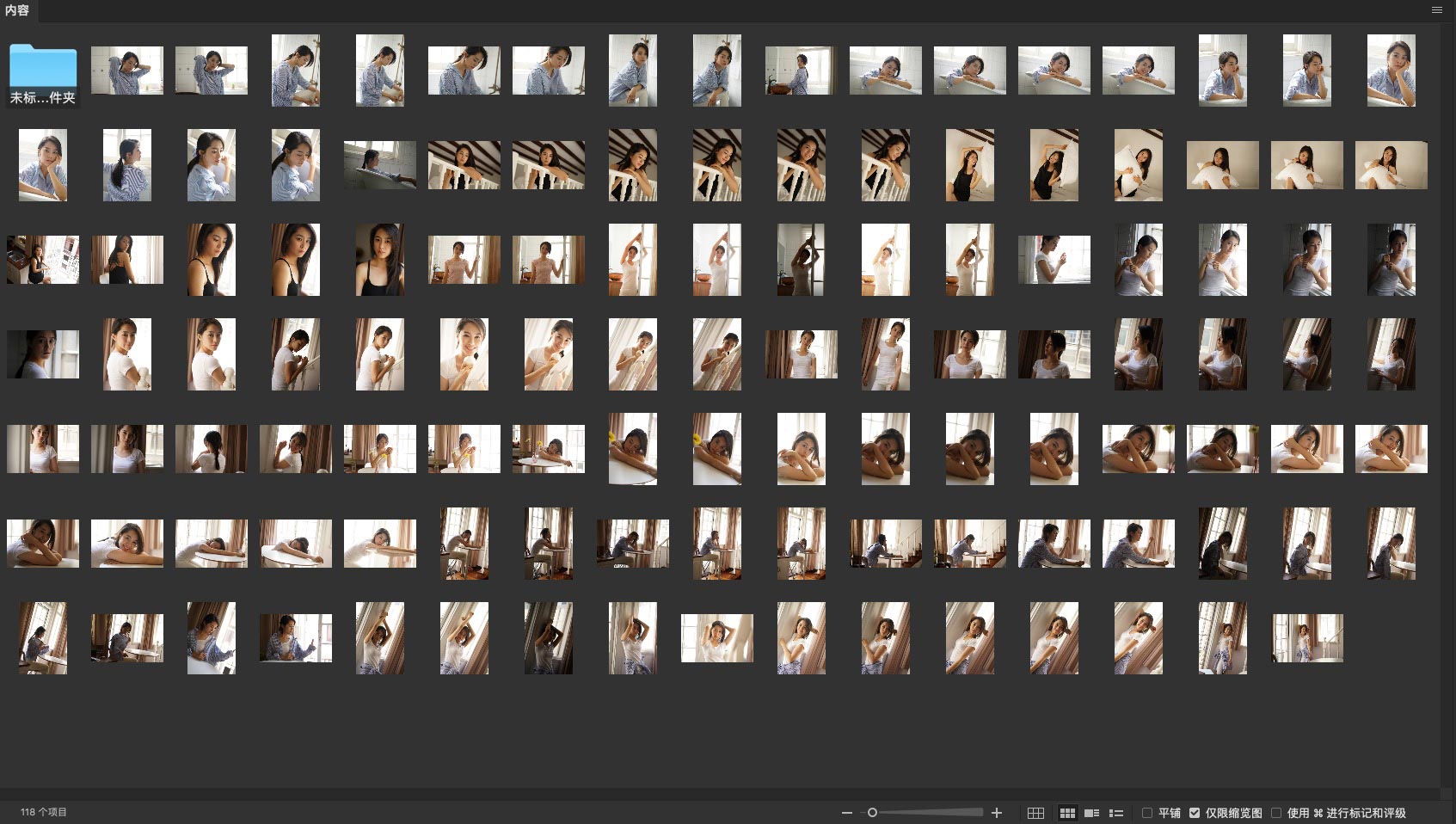The image size is (1456, 824).
Task: Select the 内容 panel tab
Action: coord(17,10)
